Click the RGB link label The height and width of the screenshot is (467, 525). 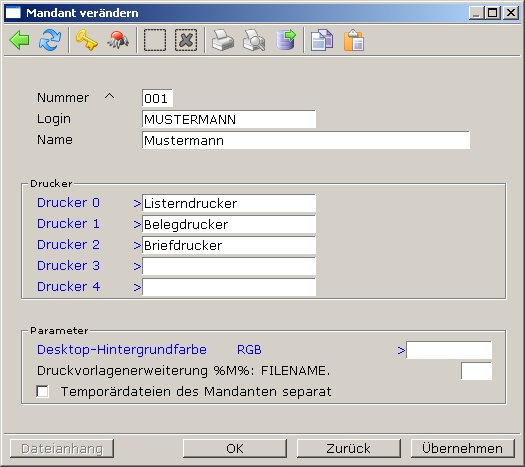click(x=249, y=350)
